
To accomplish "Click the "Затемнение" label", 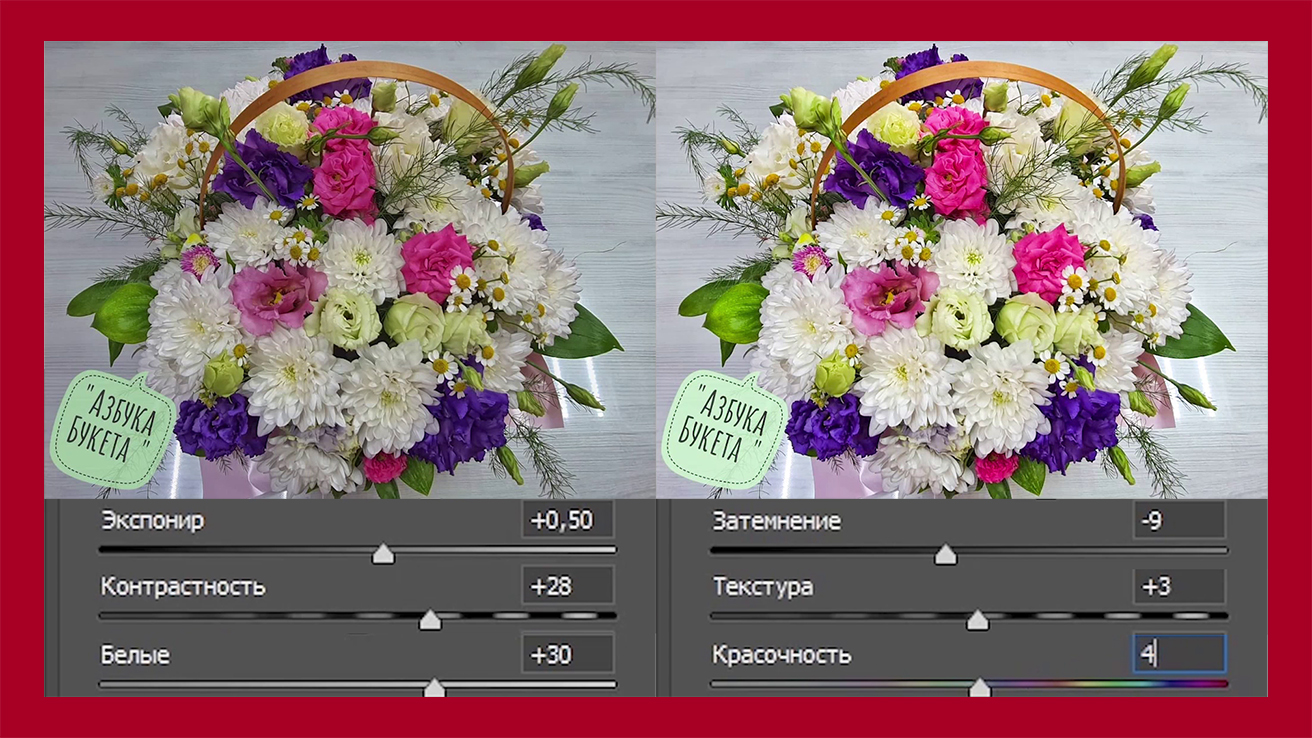I will pyautogui.click(x=776, y=521).
